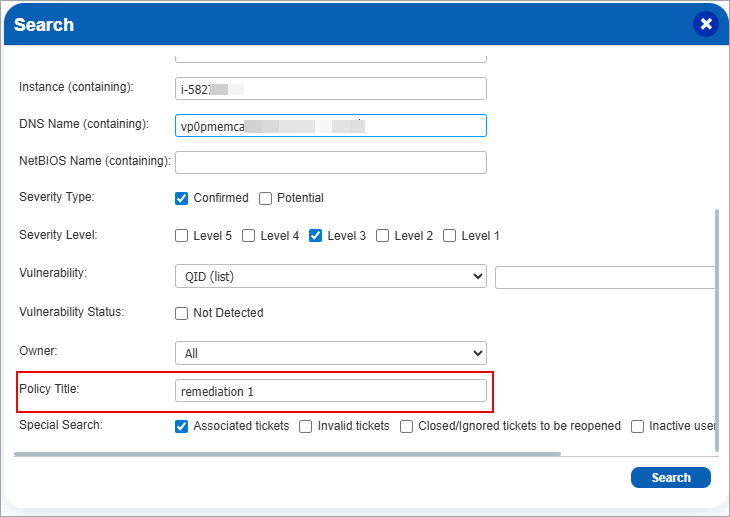Click the Policy Title label

point(49,388)
